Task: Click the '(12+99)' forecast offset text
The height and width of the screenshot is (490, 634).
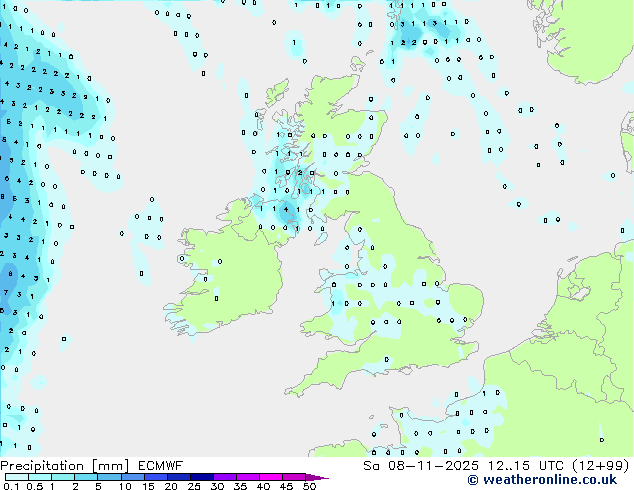Action: point(601,466)
